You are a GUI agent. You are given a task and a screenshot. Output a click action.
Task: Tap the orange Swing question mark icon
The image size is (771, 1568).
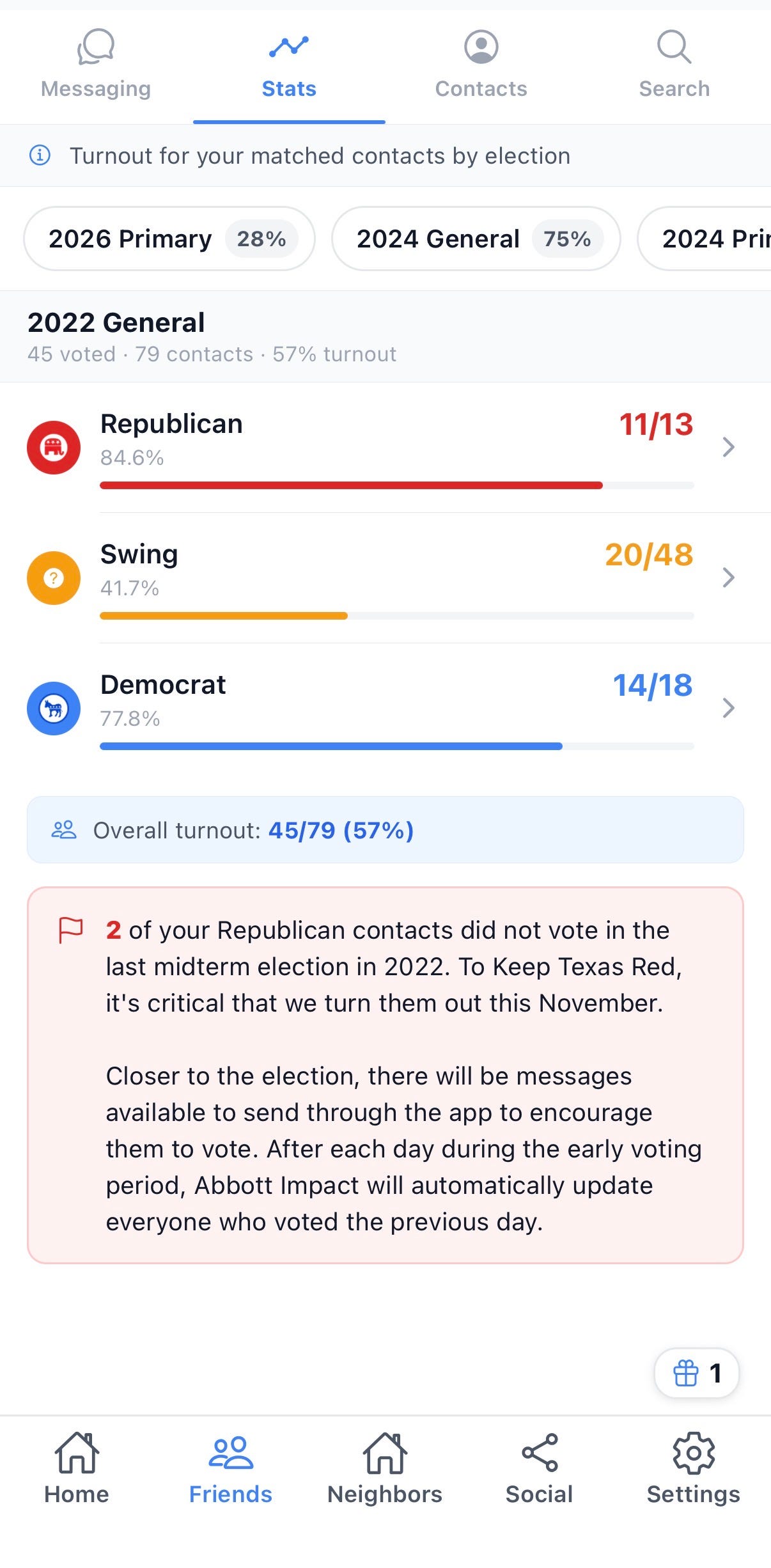[x=54, y=577]
